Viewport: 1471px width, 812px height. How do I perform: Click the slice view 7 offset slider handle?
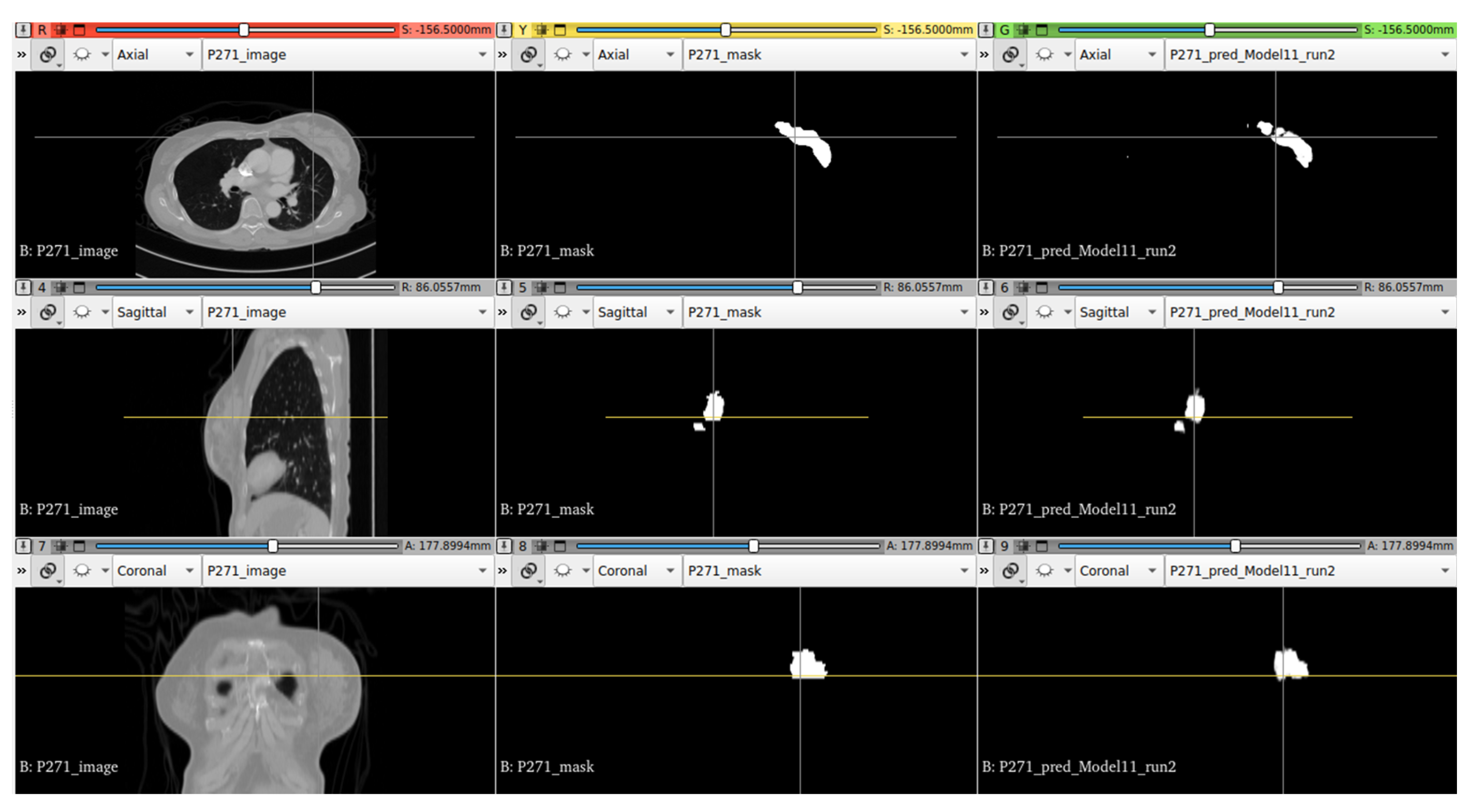click(x=273, y=546)
